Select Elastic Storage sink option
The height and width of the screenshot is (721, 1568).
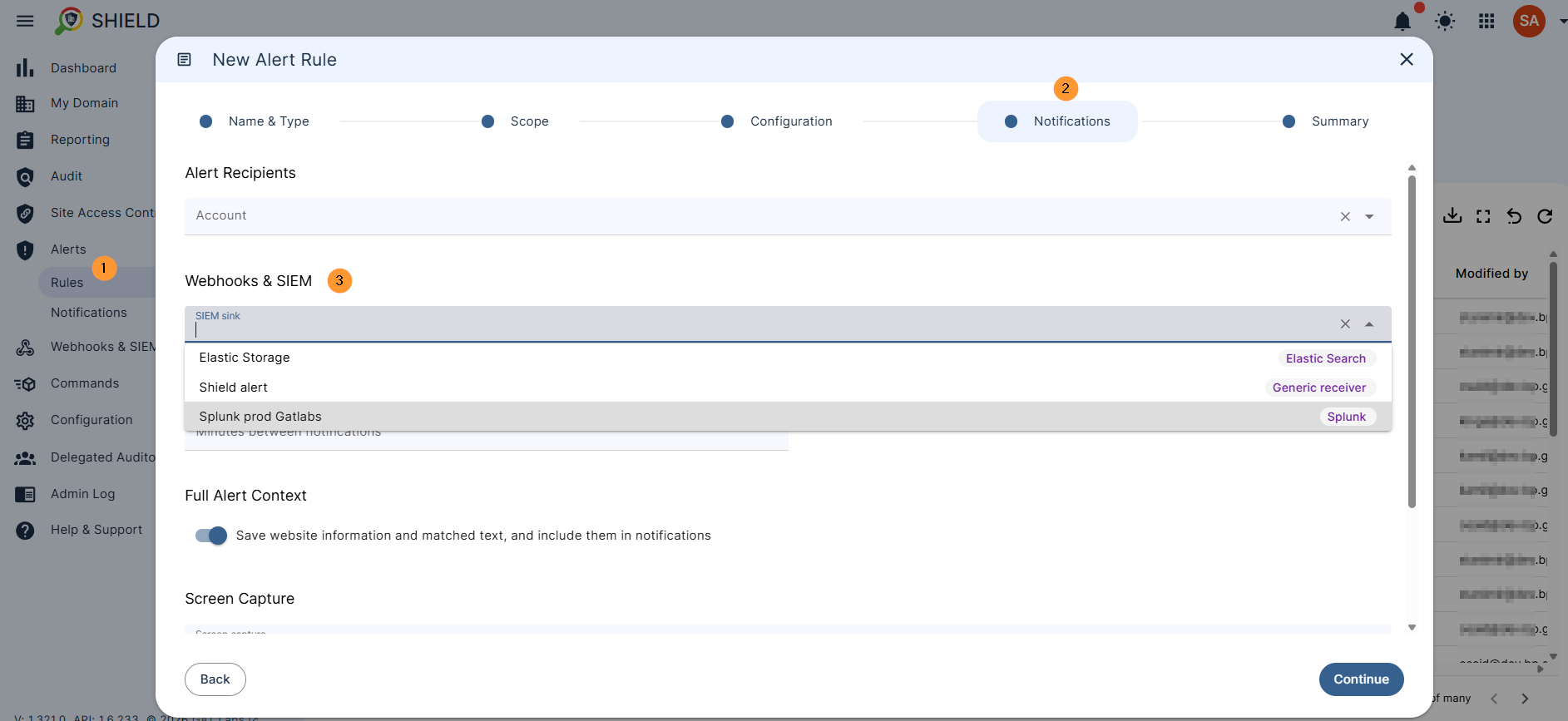tap(788, 358)
